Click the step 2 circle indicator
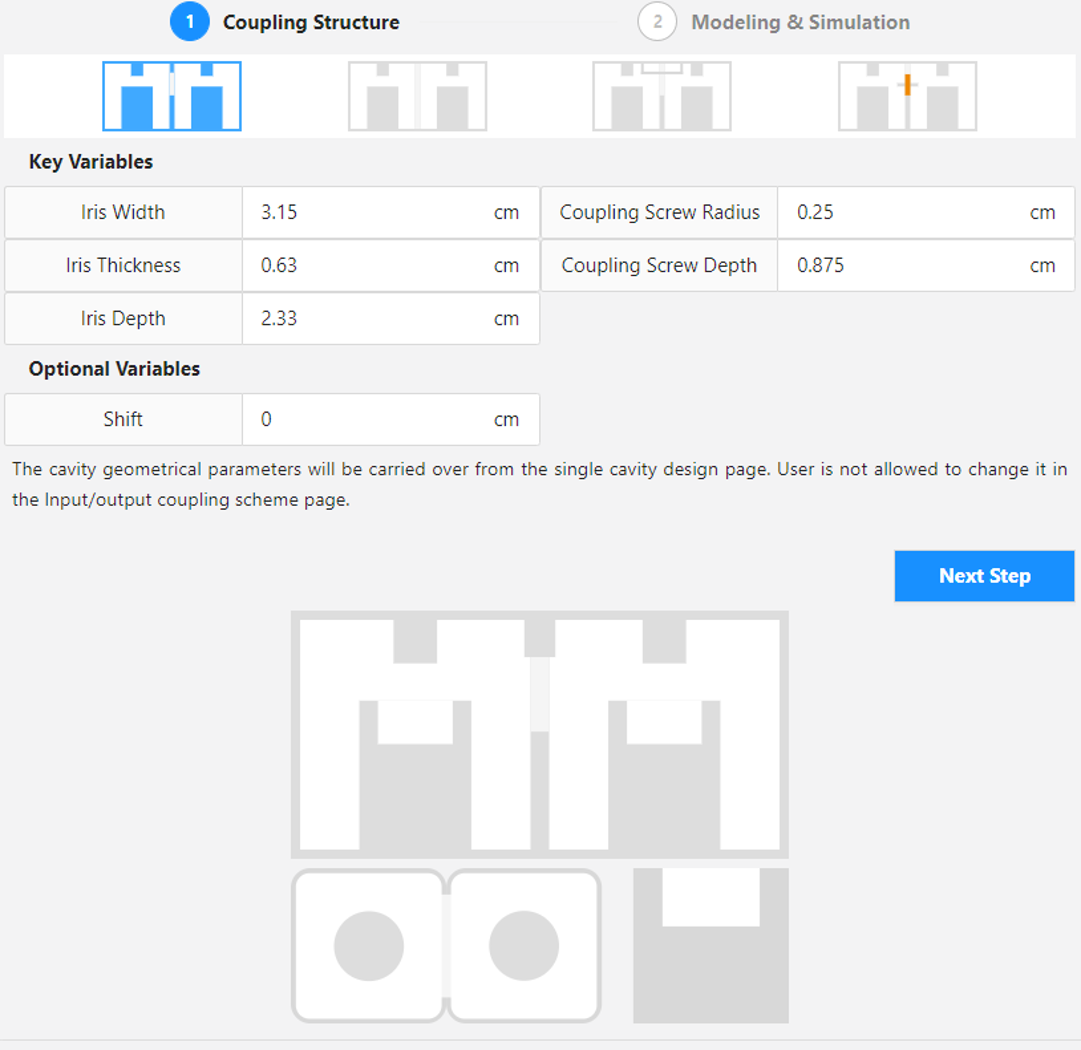Image resolution: width=1081 pixels, height=1050 pixels. [x=657, y=22]
